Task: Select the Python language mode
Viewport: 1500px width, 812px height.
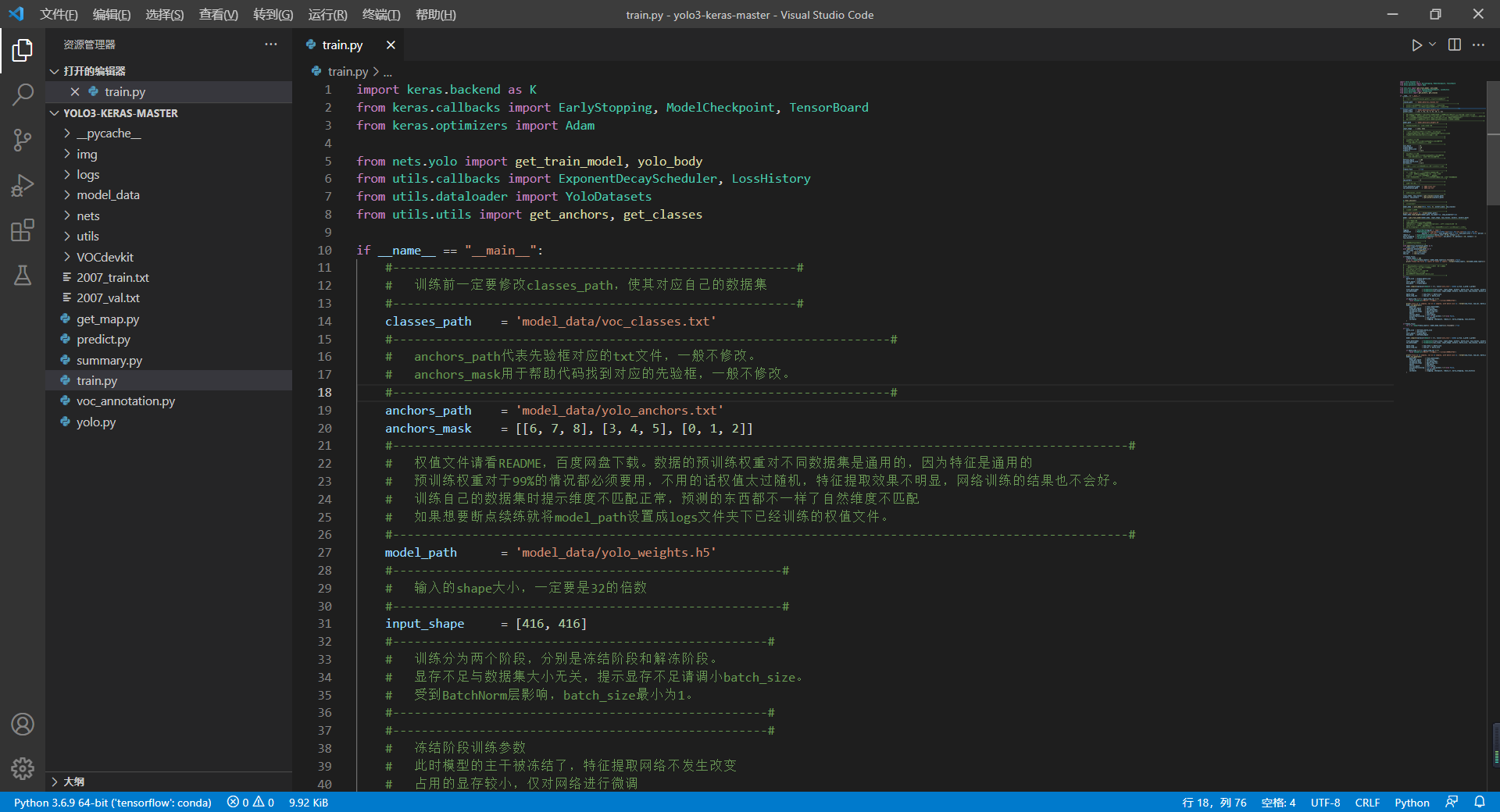Action: point(1412,802)
